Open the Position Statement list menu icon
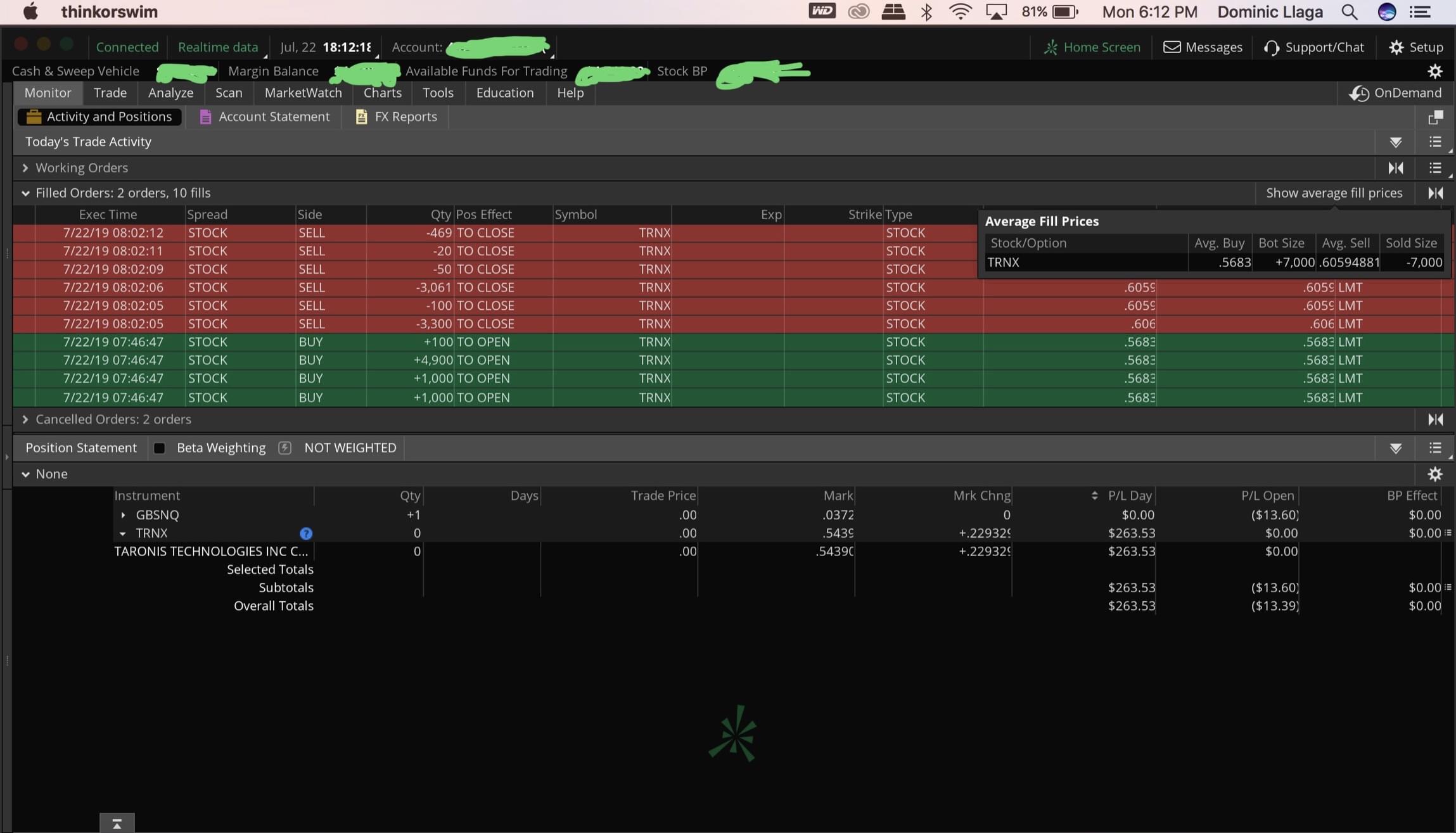 1435,448
